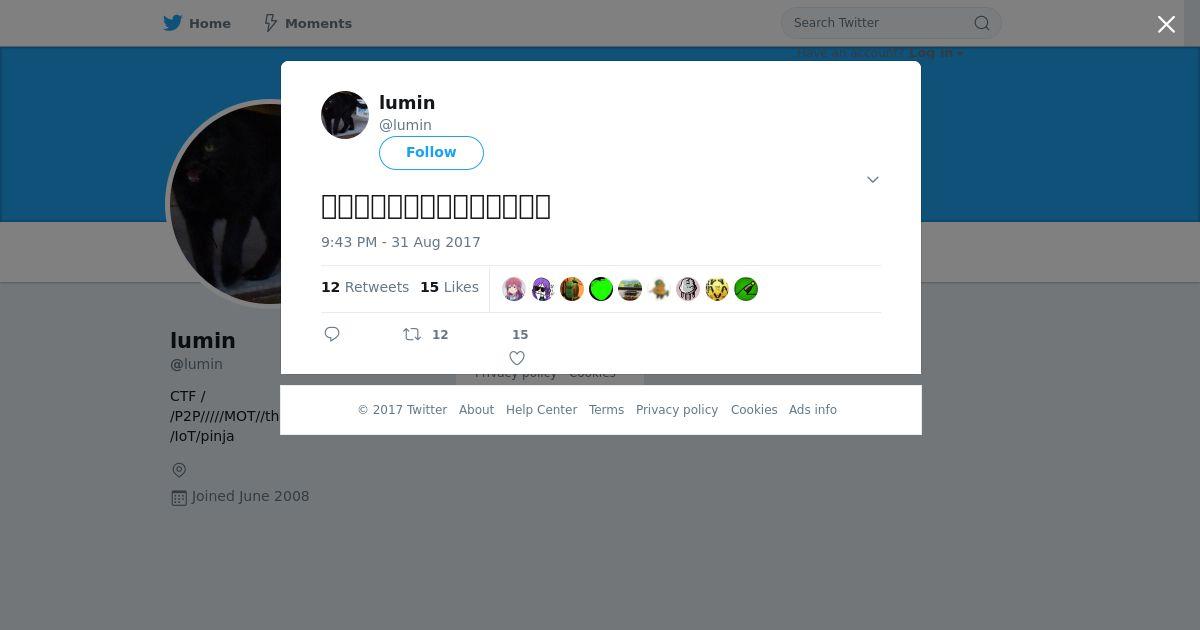This screenshot has width=1200, height=630.
Task: View the 15 Likes list
Action: click(x=449, y=287)
